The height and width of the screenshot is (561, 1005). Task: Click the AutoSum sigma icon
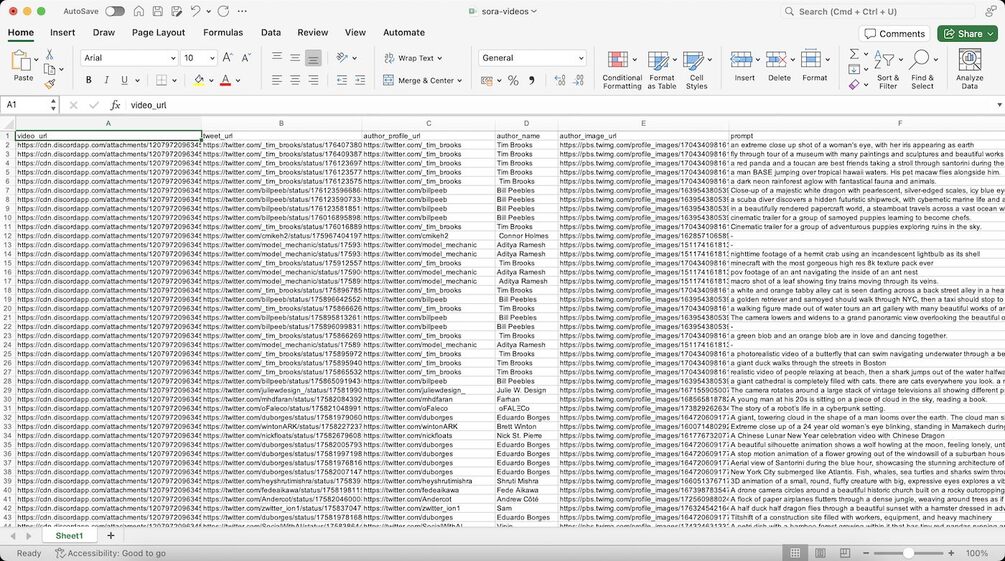click(854, 54)
